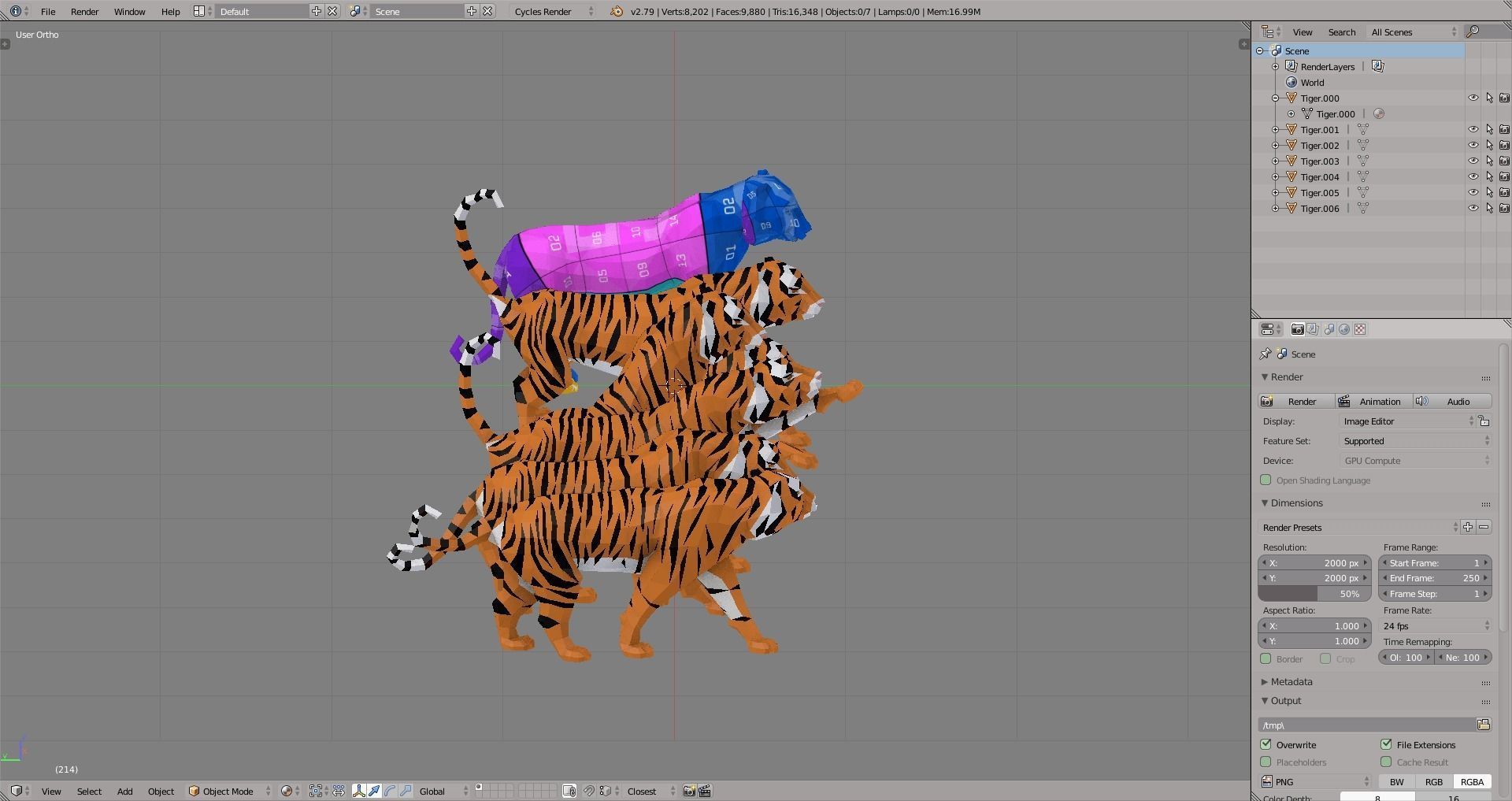Toggle Tiger.005 visibility eye

(x=1473, y=192)
